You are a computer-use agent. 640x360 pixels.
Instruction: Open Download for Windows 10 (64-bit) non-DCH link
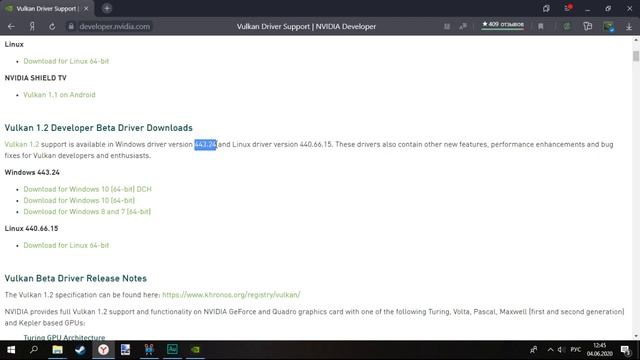point(79,200)
